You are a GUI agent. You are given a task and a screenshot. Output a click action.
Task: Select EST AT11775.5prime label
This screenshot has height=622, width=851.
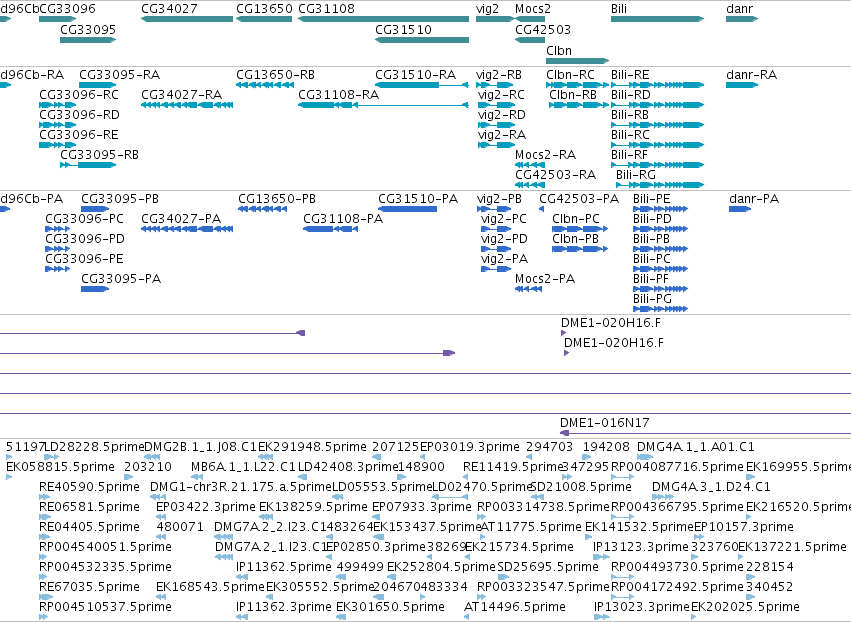click(531, 526)
